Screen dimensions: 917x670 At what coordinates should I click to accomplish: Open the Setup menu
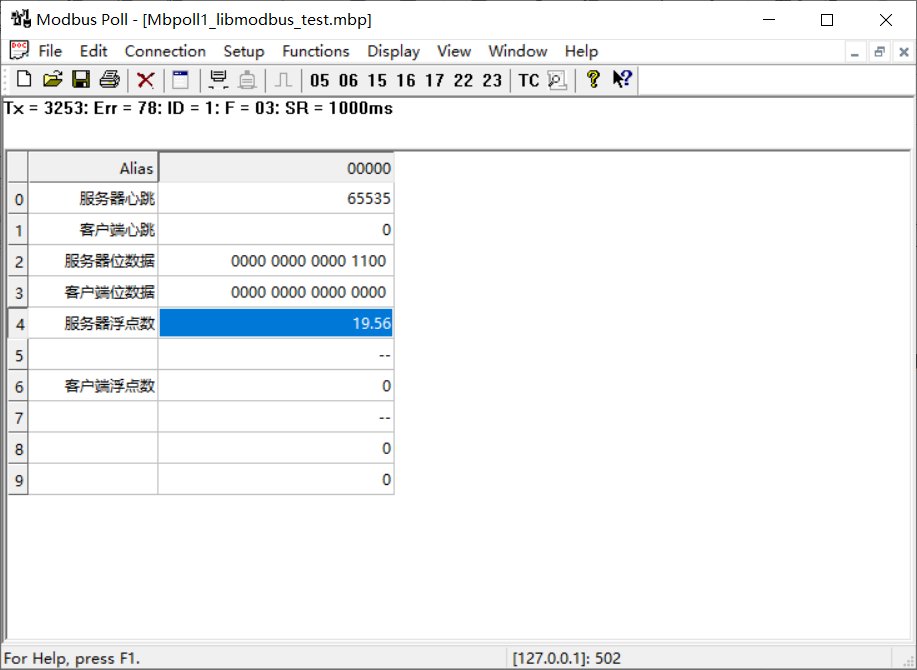coord(244,51)
